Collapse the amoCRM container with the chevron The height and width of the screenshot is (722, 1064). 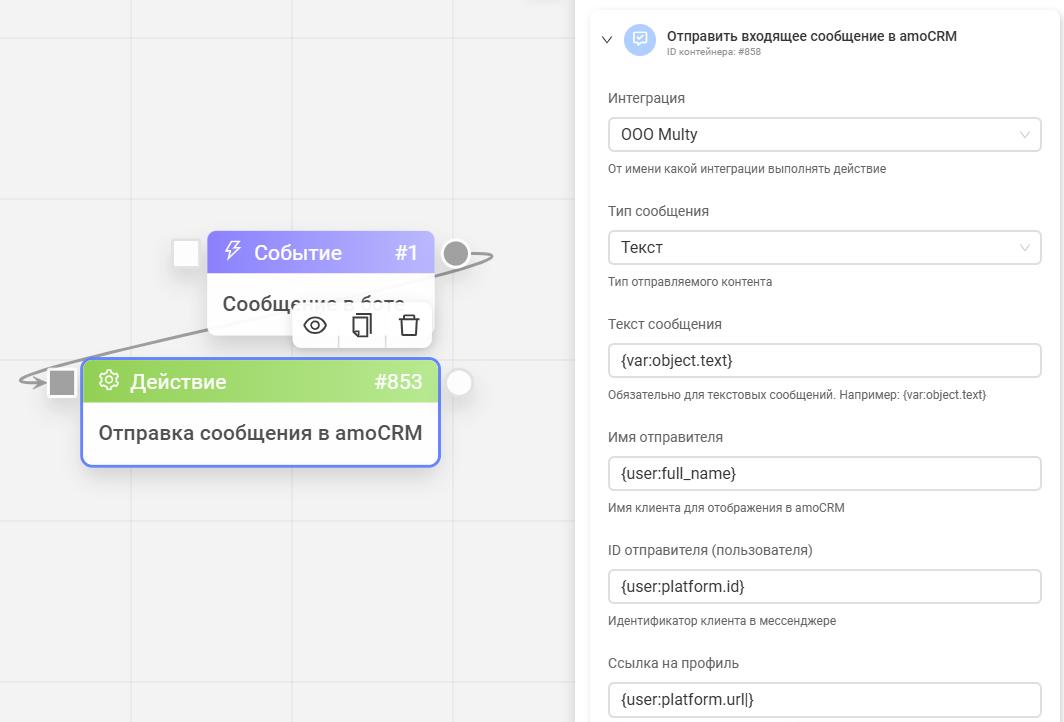(606, 40)
